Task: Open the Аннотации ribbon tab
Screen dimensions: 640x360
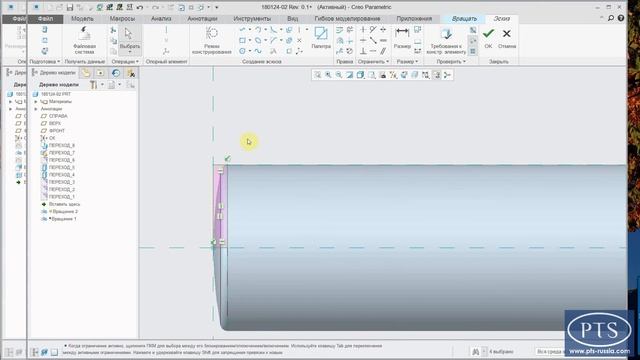Action: [202, 19]
